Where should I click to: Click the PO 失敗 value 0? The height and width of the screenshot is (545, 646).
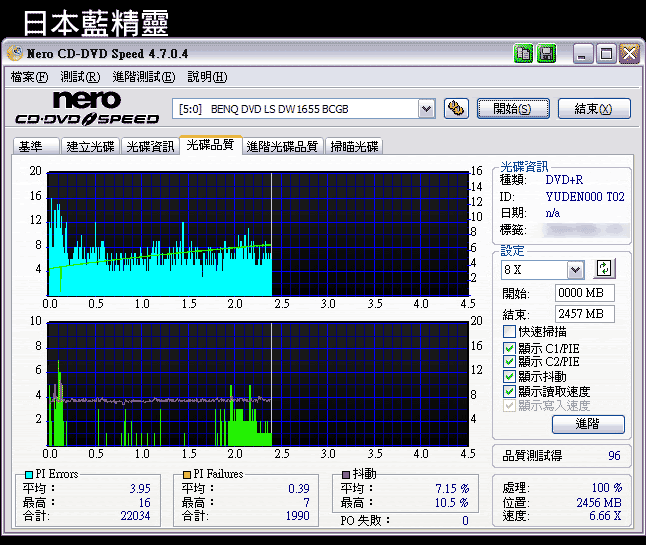coord(465,521)
